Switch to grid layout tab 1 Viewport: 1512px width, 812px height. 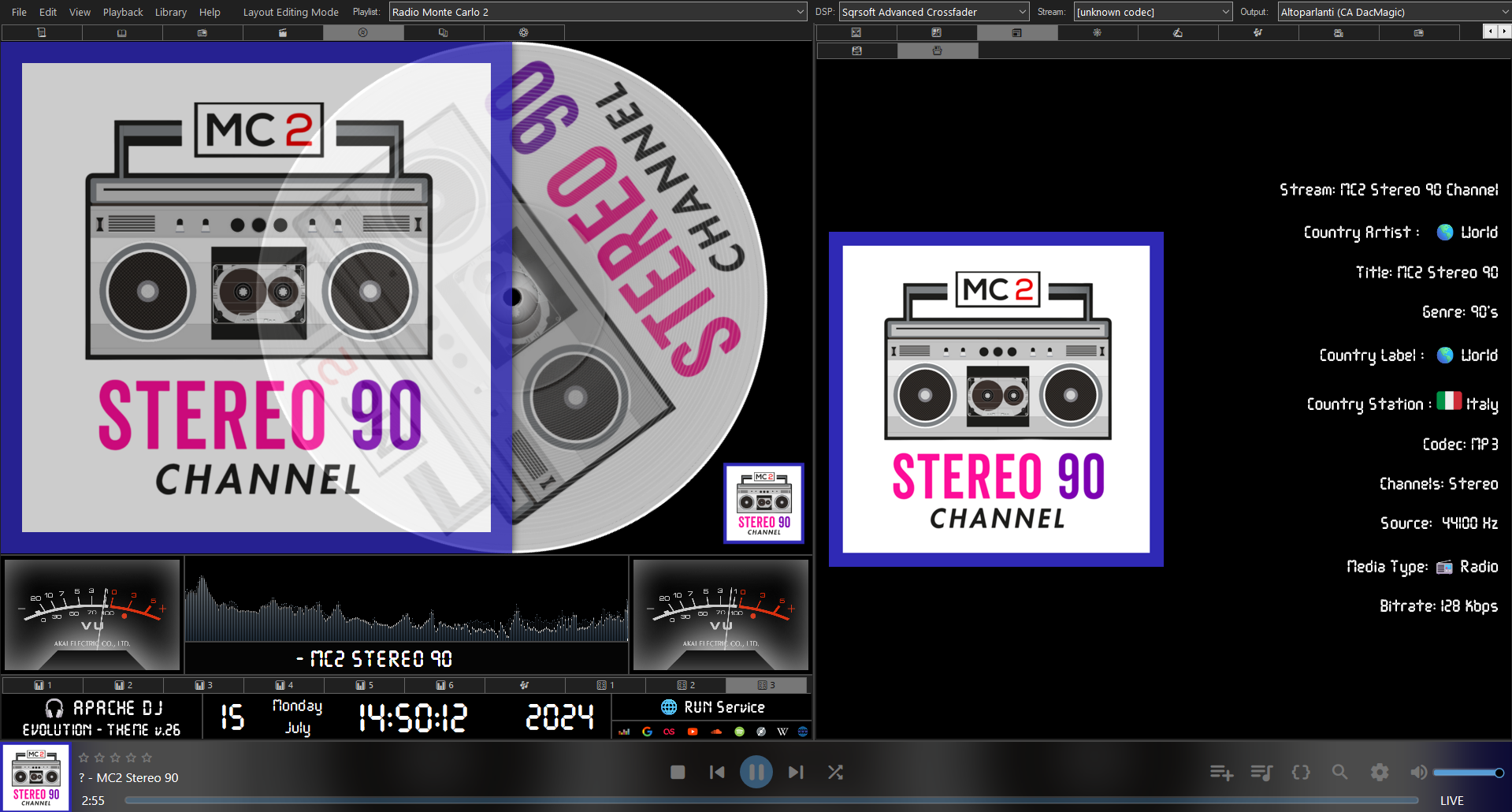[x=605, y=685]
